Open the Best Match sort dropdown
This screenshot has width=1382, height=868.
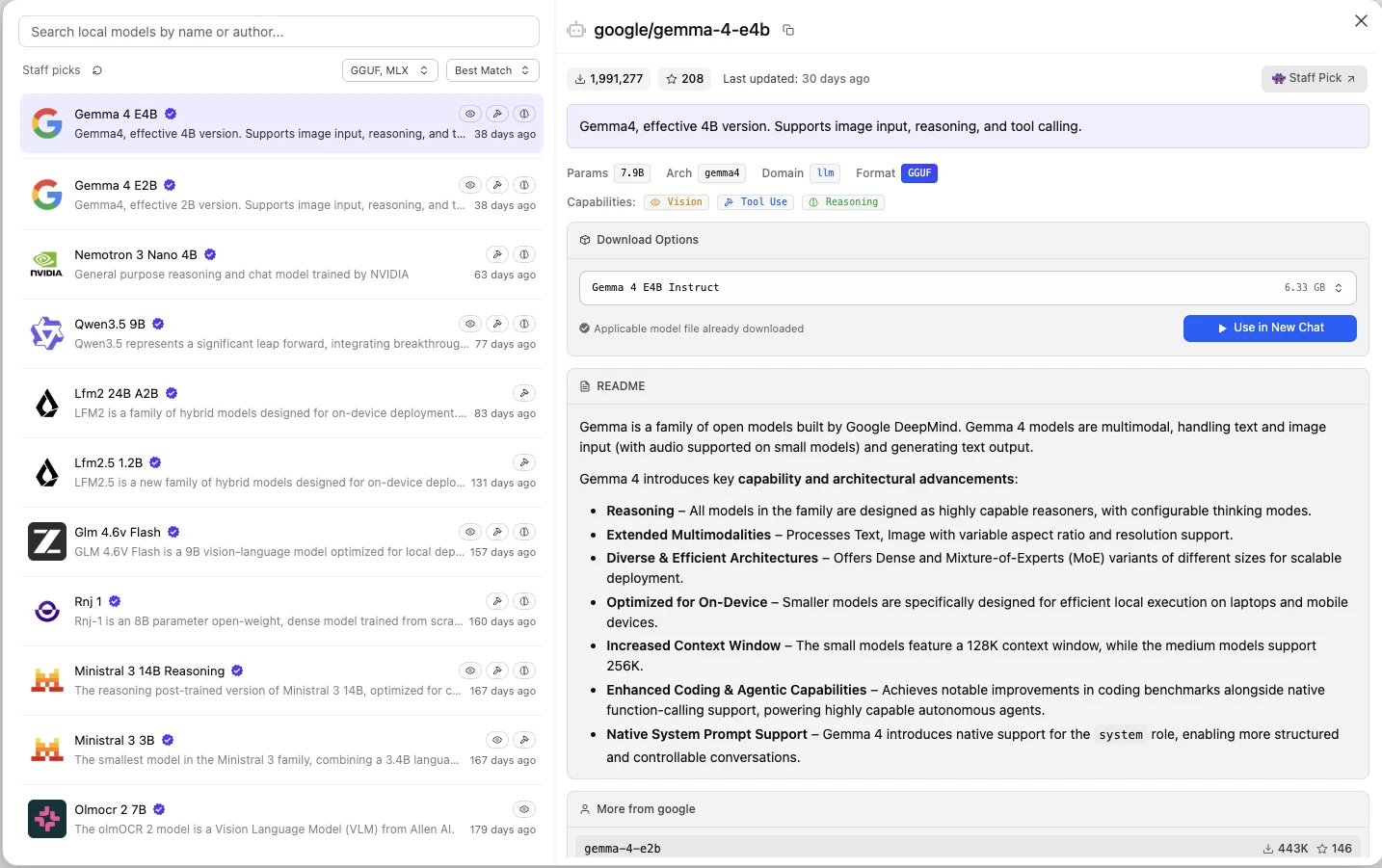click(x=492, y=70)
